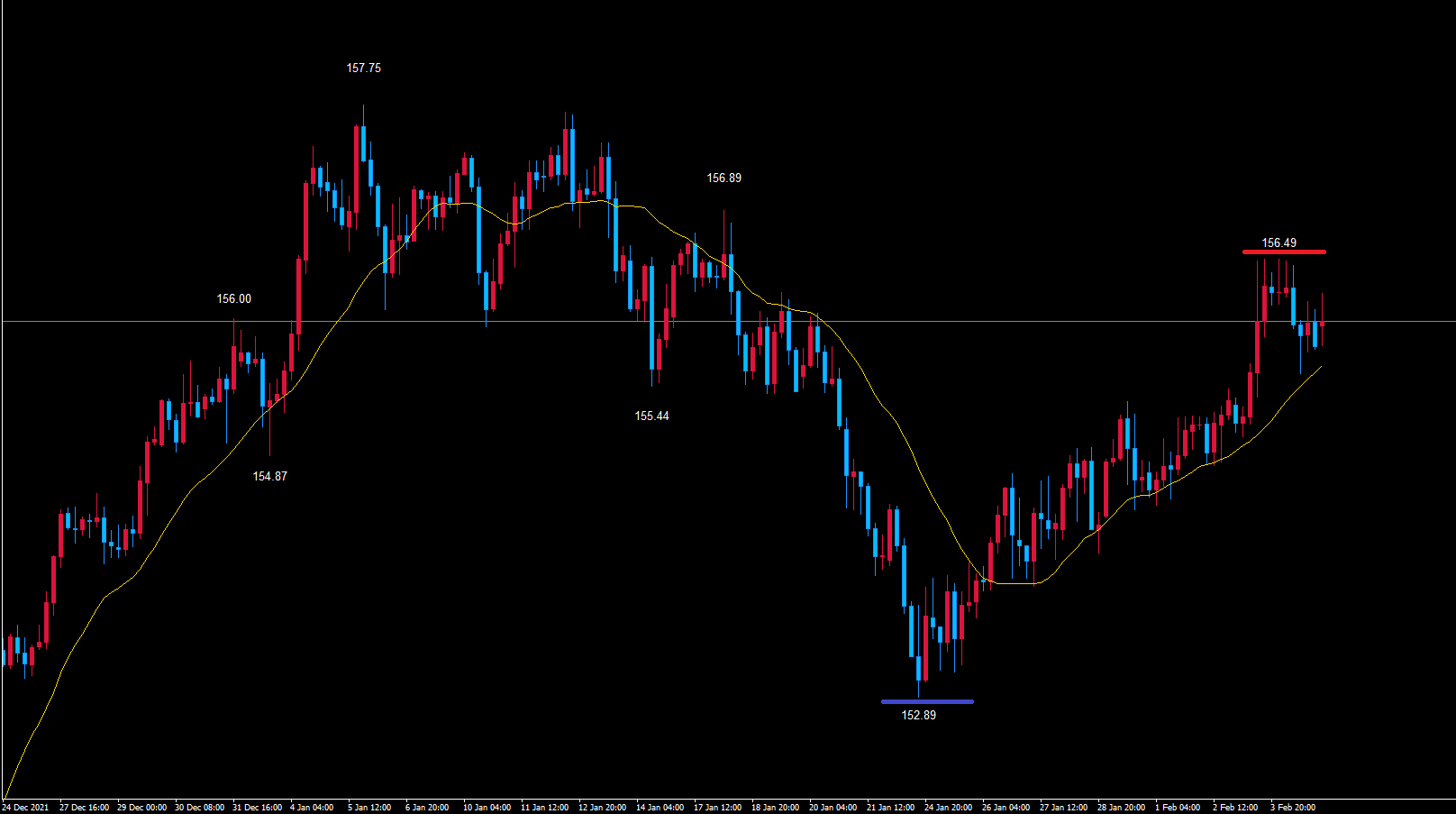1456x814 pixels.
Task: Click the 156.00 price label
Action: 233,299
